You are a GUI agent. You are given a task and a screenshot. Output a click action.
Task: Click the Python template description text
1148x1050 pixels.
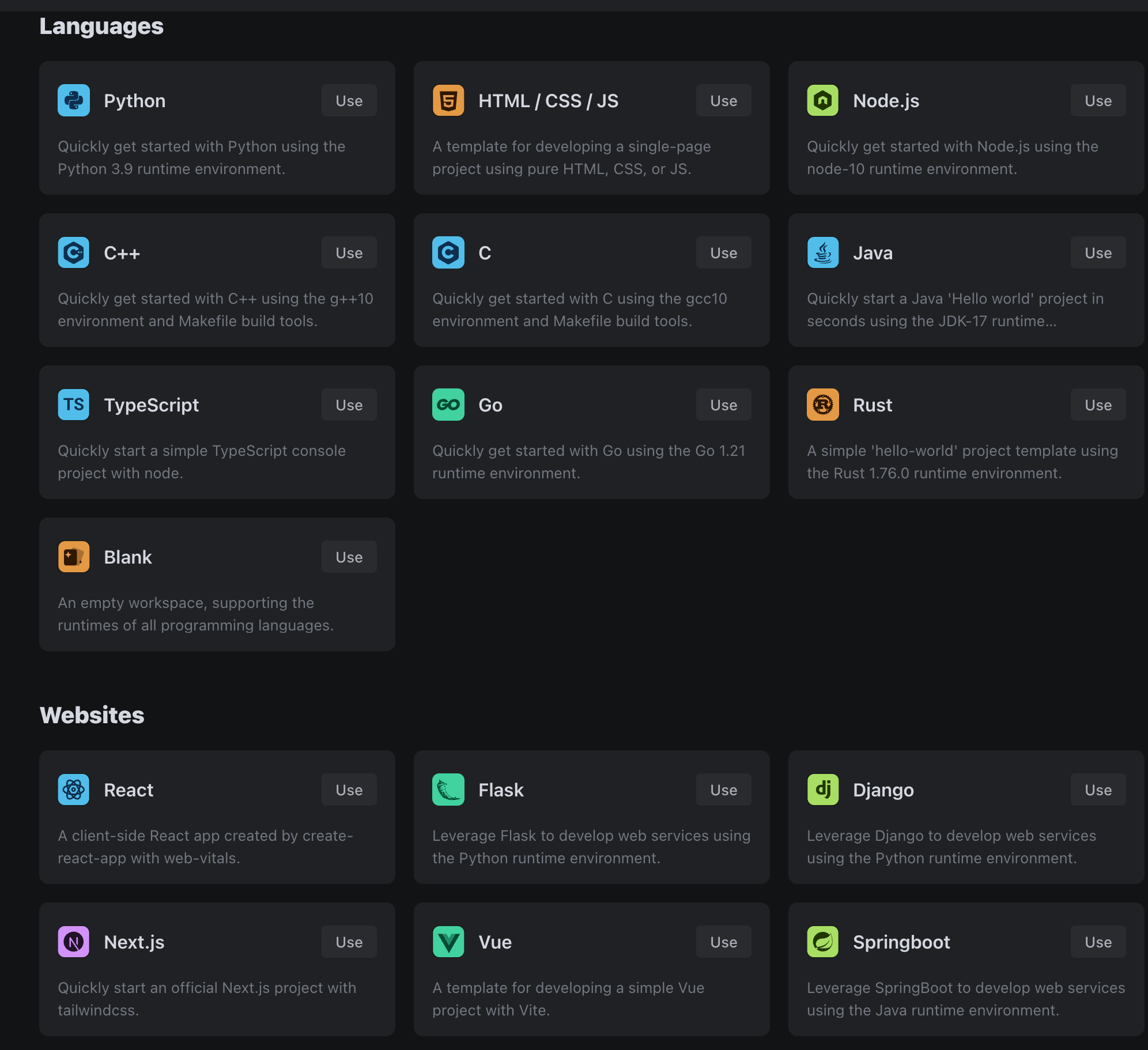pos(202,157)
